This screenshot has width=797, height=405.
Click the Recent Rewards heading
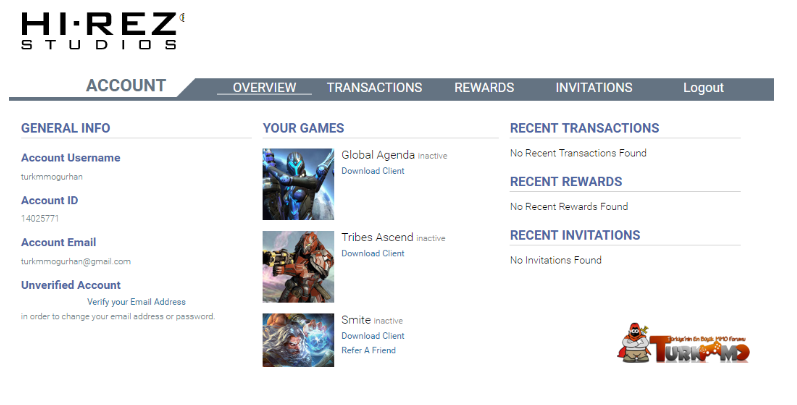[x=566, y=181]
